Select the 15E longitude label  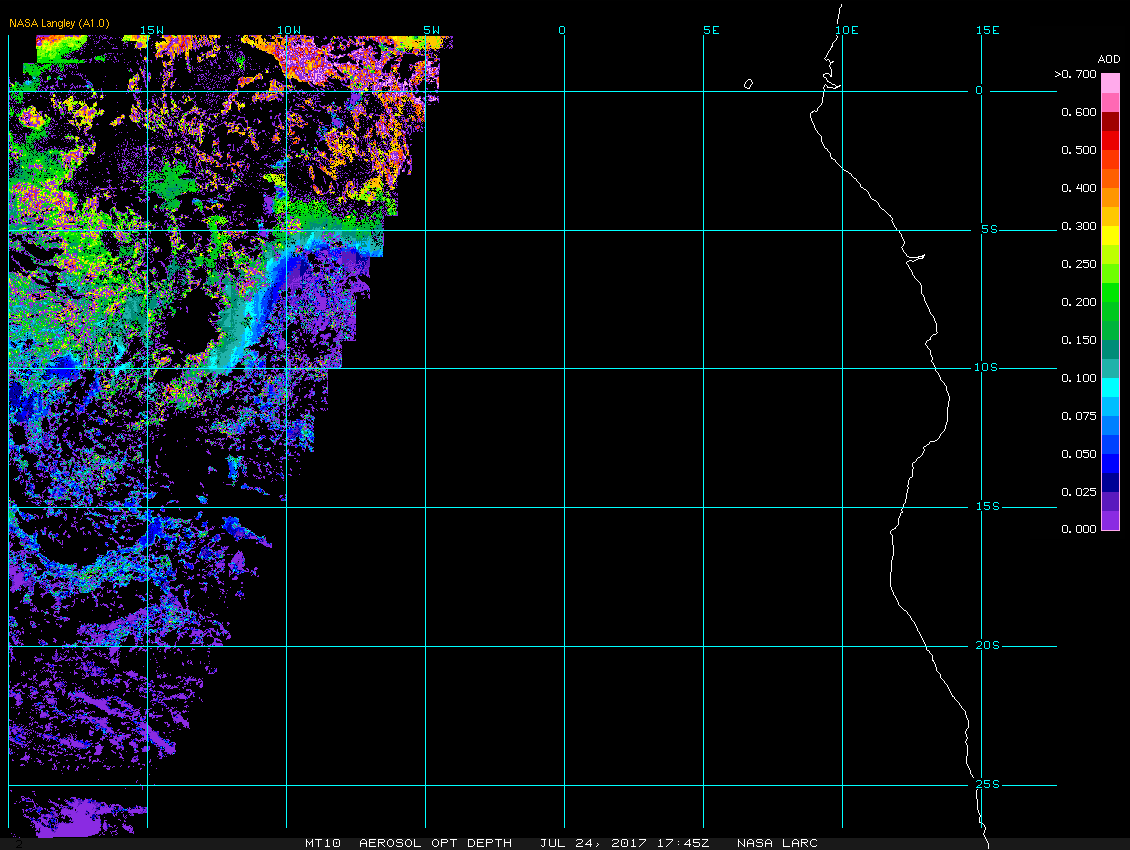[987, 30]
